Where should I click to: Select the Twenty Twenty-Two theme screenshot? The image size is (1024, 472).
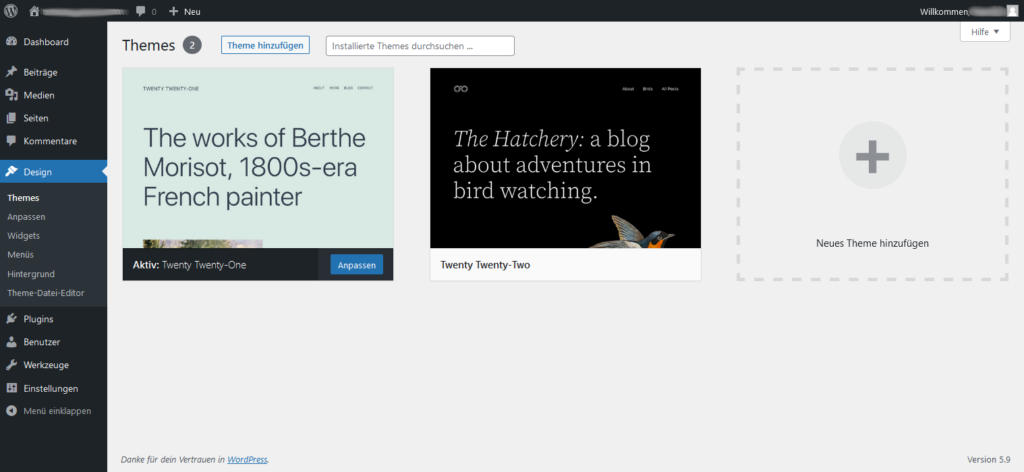[566, 158]
